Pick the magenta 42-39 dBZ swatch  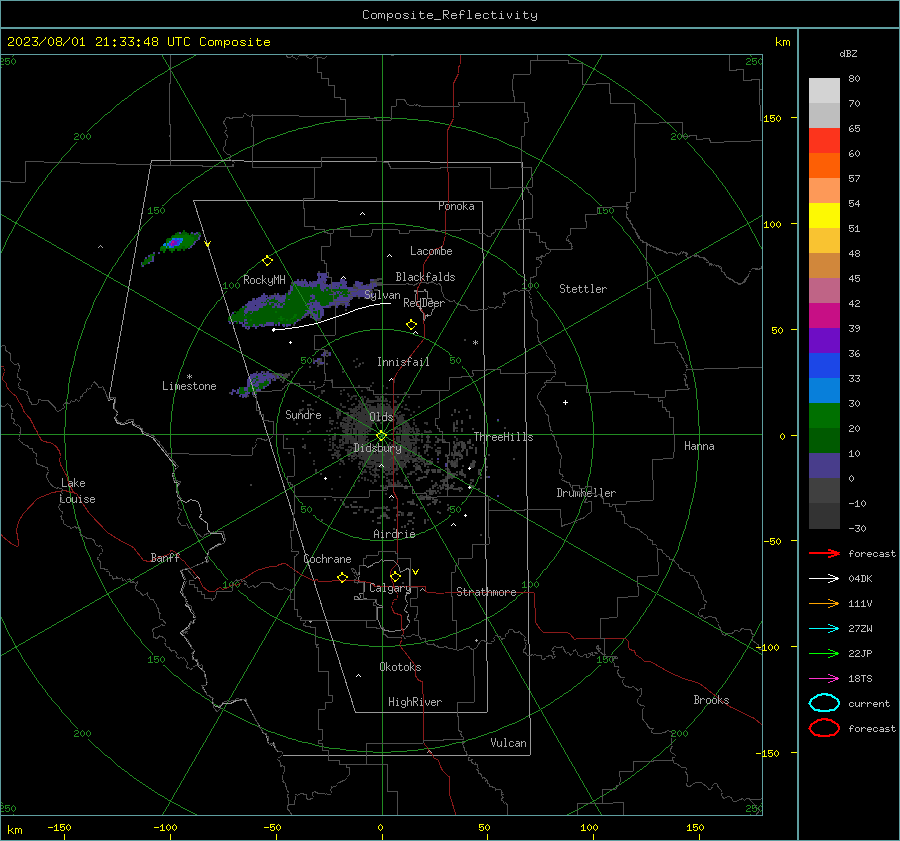824,315
